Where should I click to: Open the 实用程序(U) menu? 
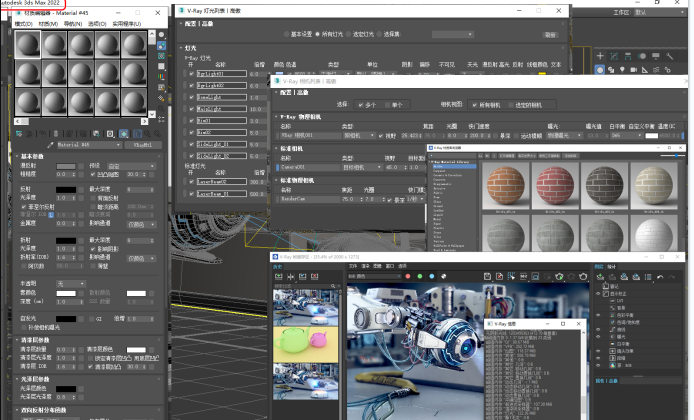tap(126, 22)
